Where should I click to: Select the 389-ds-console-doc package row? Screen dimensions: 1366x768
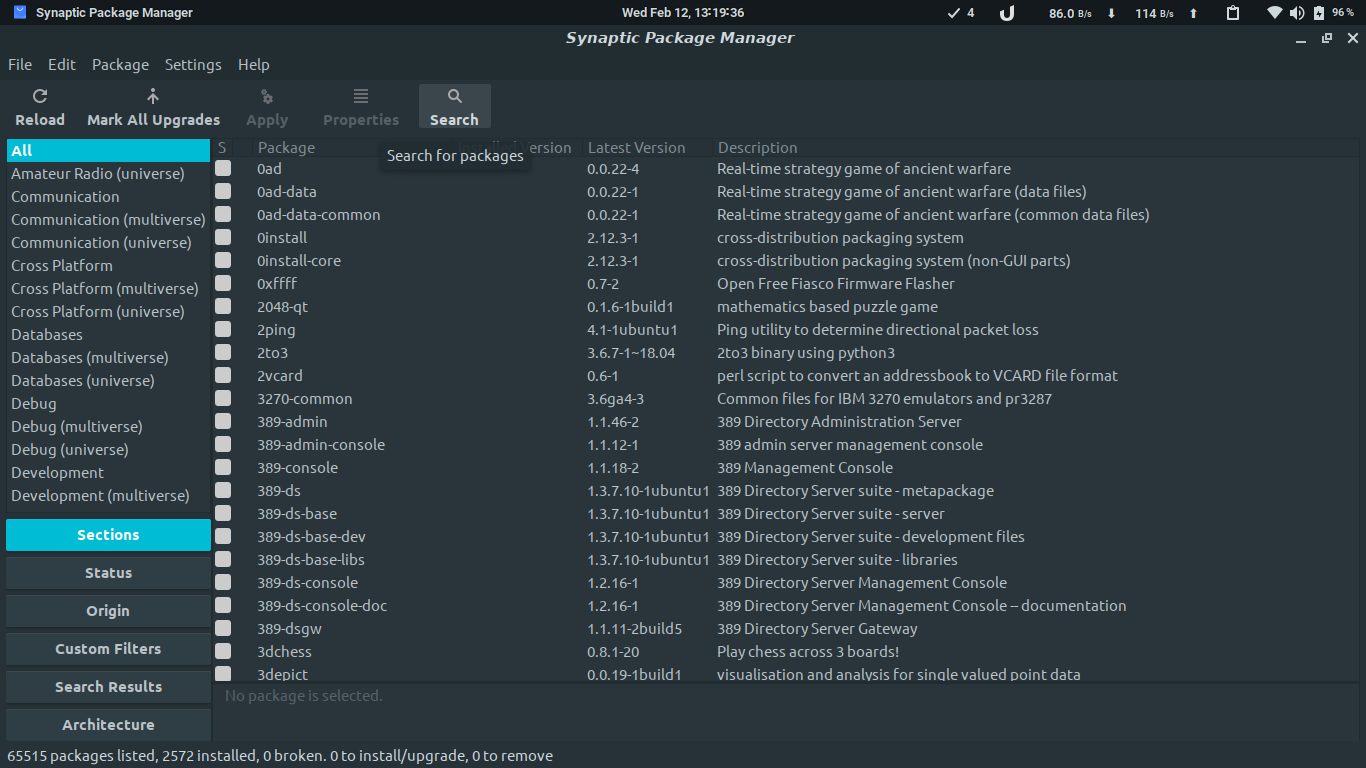[786, 605]
